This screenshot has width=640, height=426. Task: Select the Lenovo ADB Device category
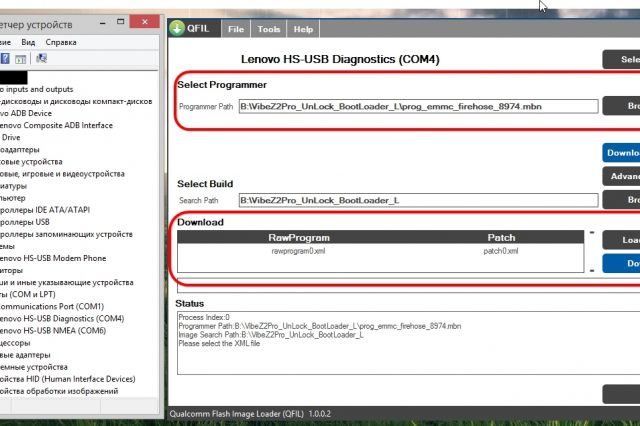pos(26,113)
